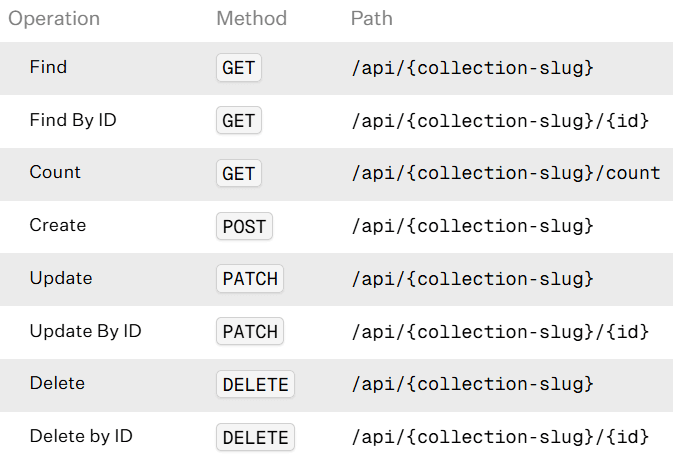This screenshot has height=457, width=673.
Task: Select the Update By ID operation label
Action: (x=85, y=331)
